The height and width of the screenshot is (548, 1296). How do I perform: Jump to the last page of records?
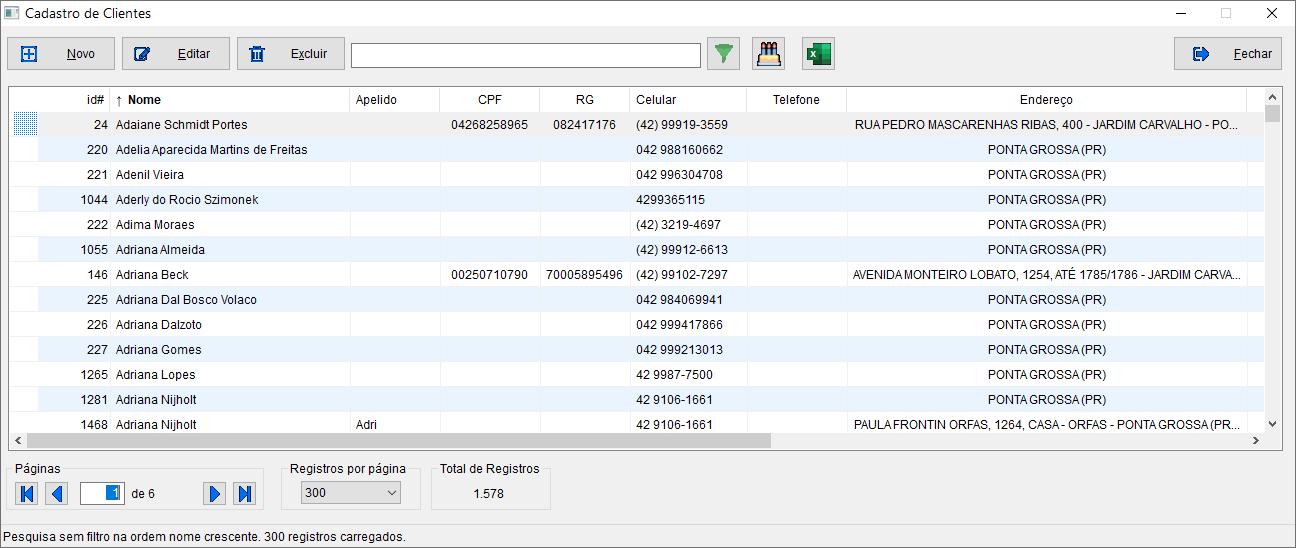(244, 493)
